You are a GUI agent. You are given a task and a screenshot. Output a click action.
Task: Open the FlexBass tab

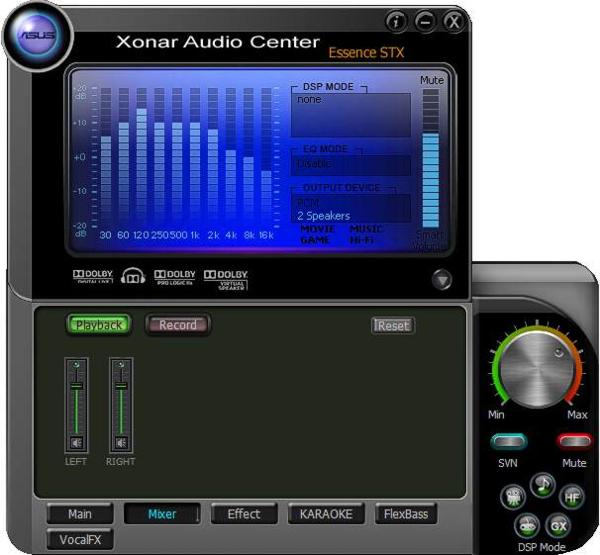click(x=406, y=514)
